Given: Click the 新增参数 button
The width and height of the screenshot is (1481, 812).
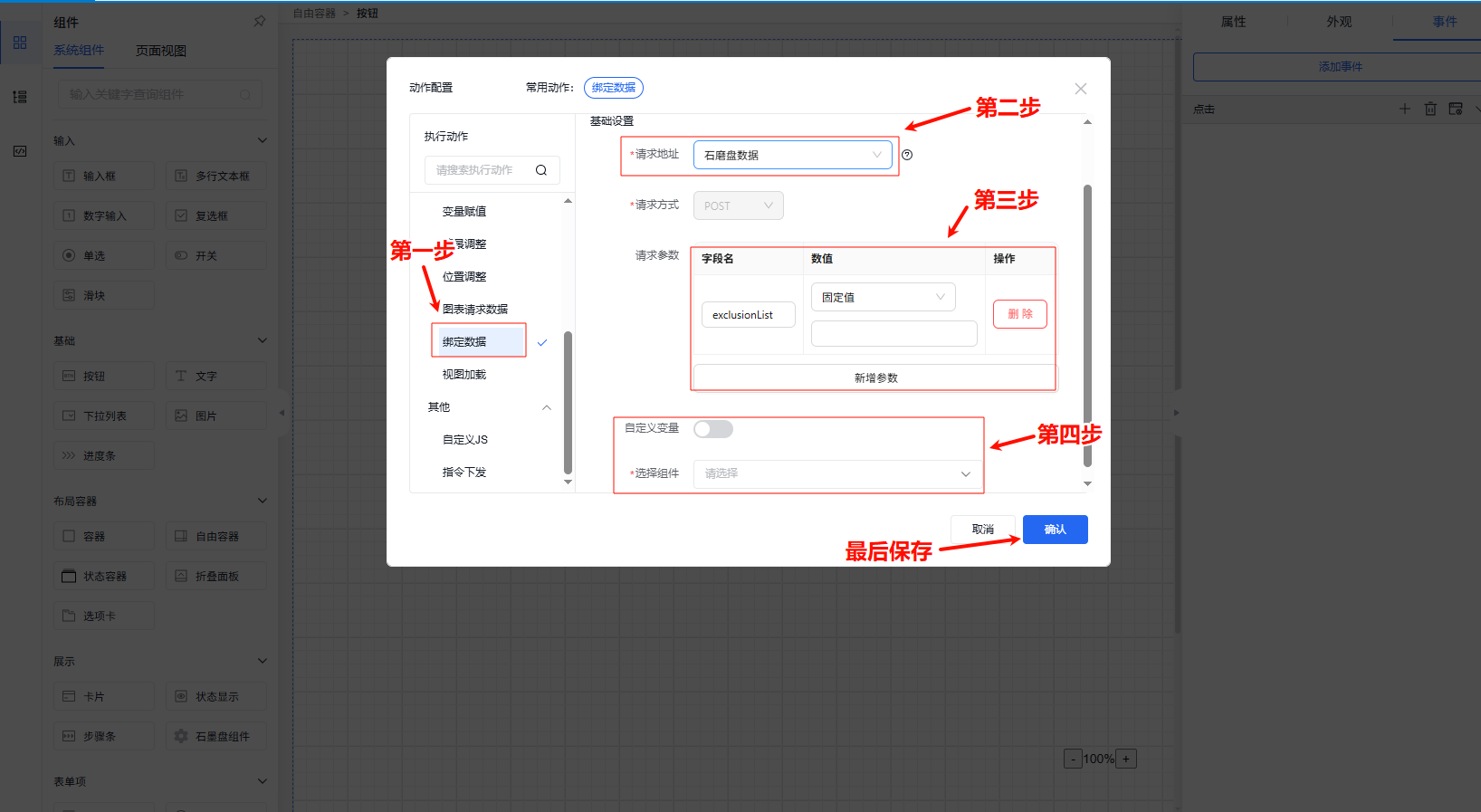Looking at the screenshot, I should coord(875,377).
